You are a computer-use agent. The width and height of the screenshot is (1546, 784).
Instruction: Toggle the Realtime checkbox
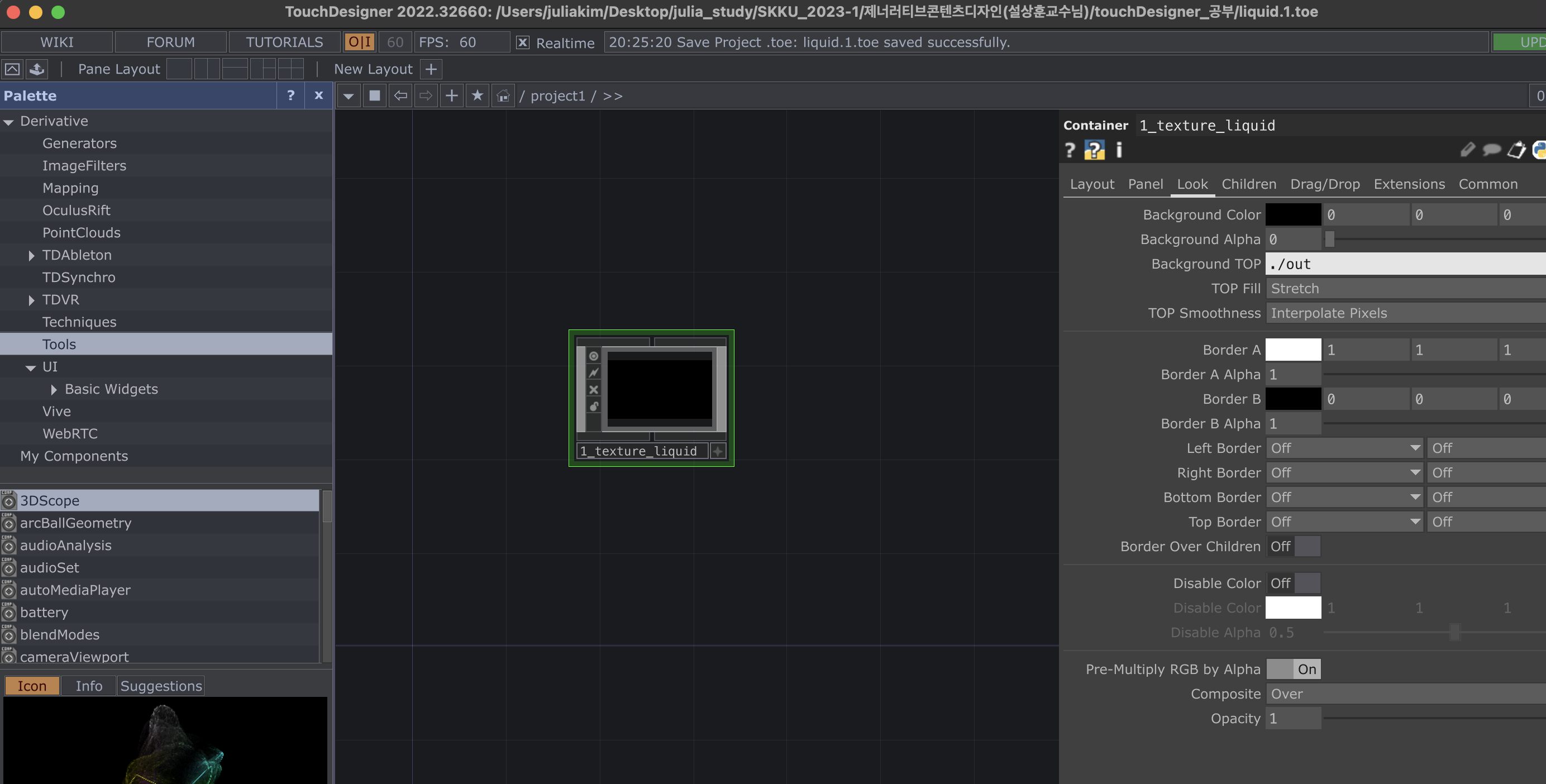pyautogui.click(x=523, y=42)
